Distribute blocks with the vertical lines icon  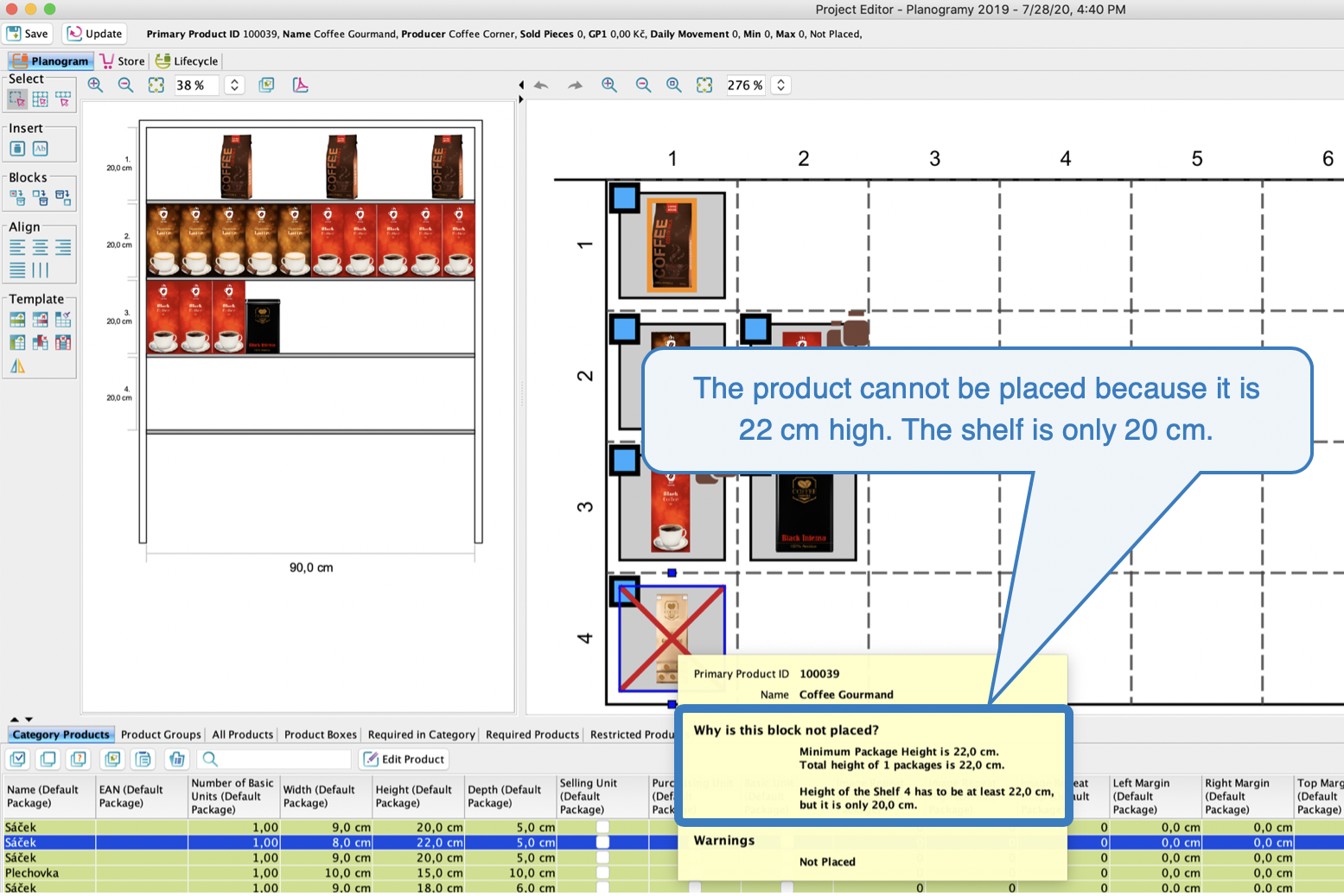point(41,270)
